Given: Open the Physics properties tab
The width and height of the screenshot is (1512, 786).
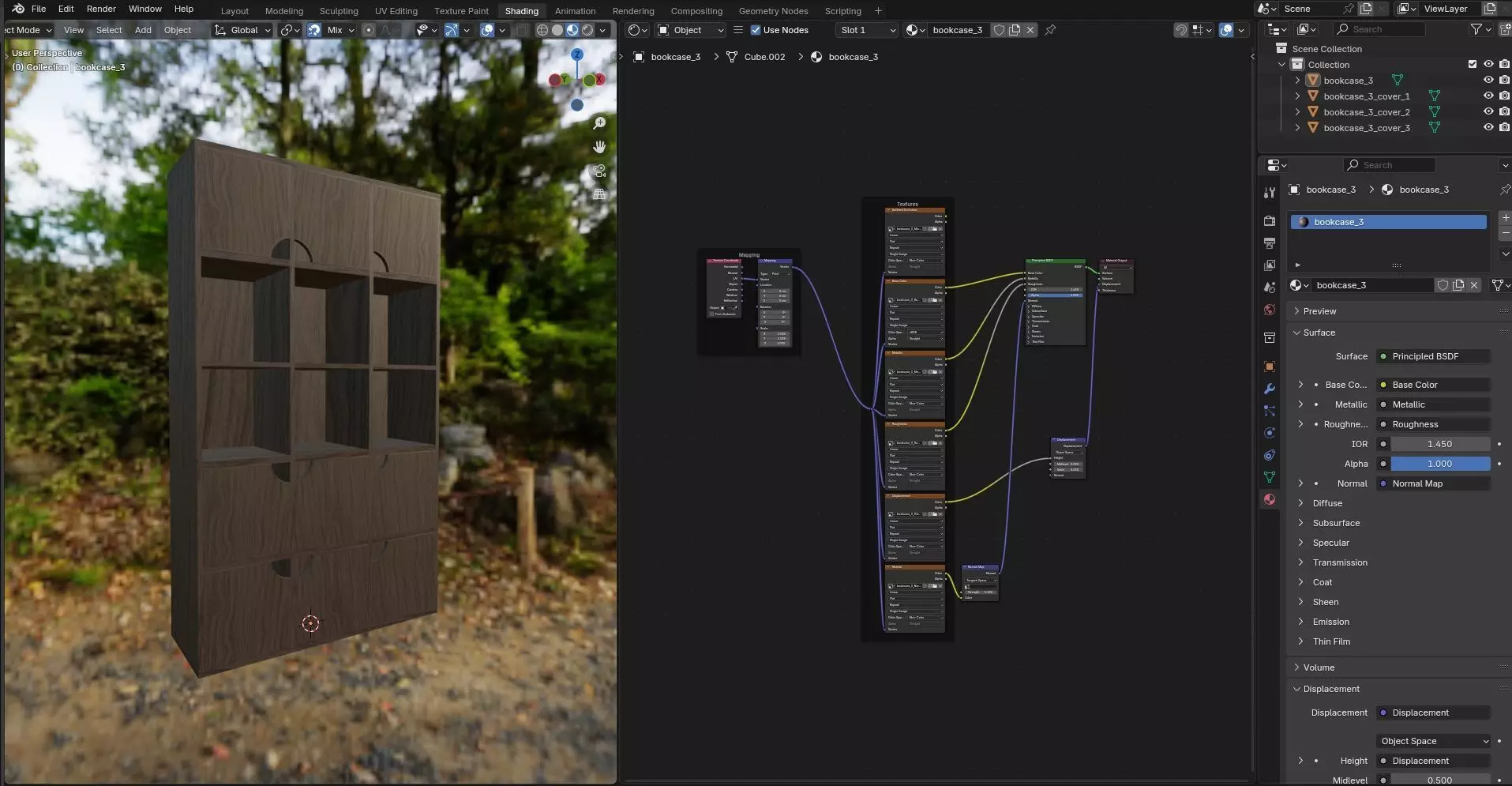Looking at the screenshot, I should click(x=1270, y=433).
